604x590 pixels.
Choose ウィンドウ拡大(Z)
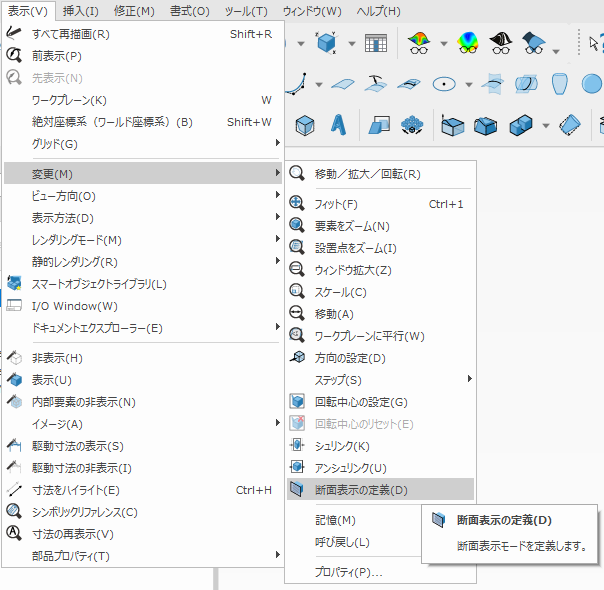381,270
